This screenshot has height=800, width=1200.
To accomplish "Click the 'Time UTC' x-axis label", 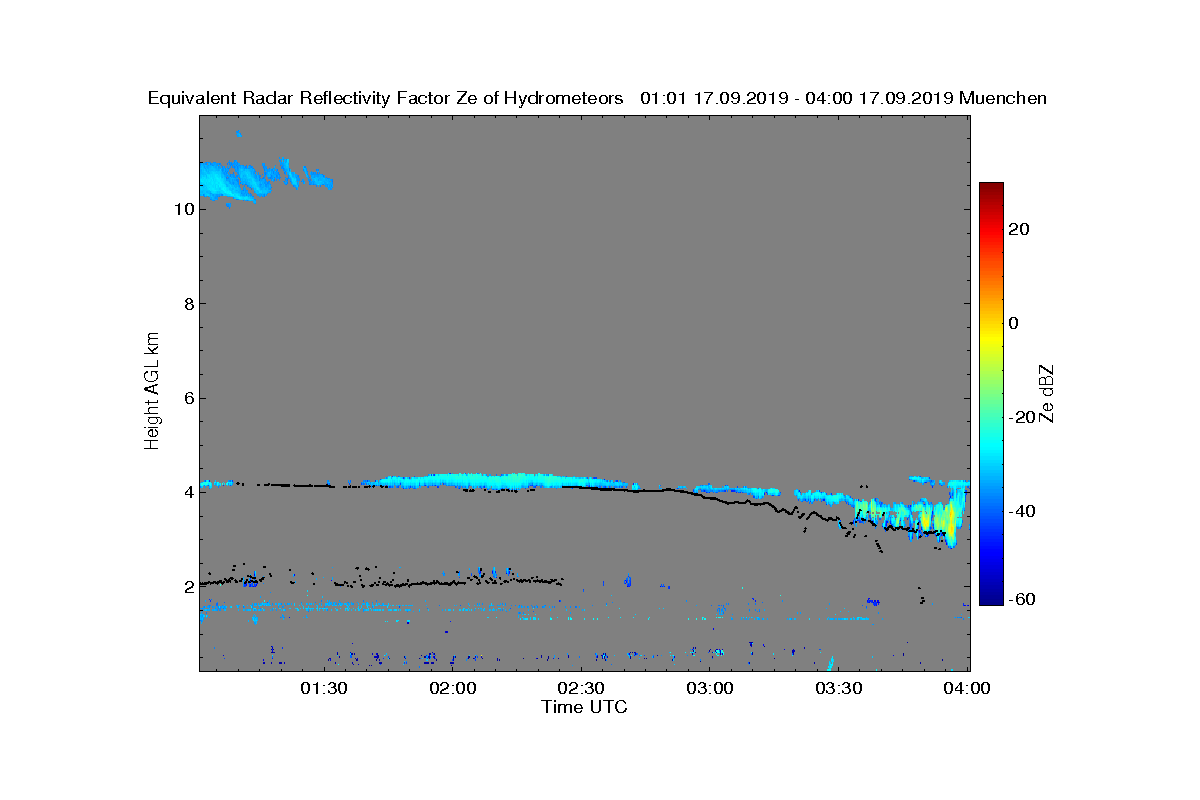I will pos(585,707).
